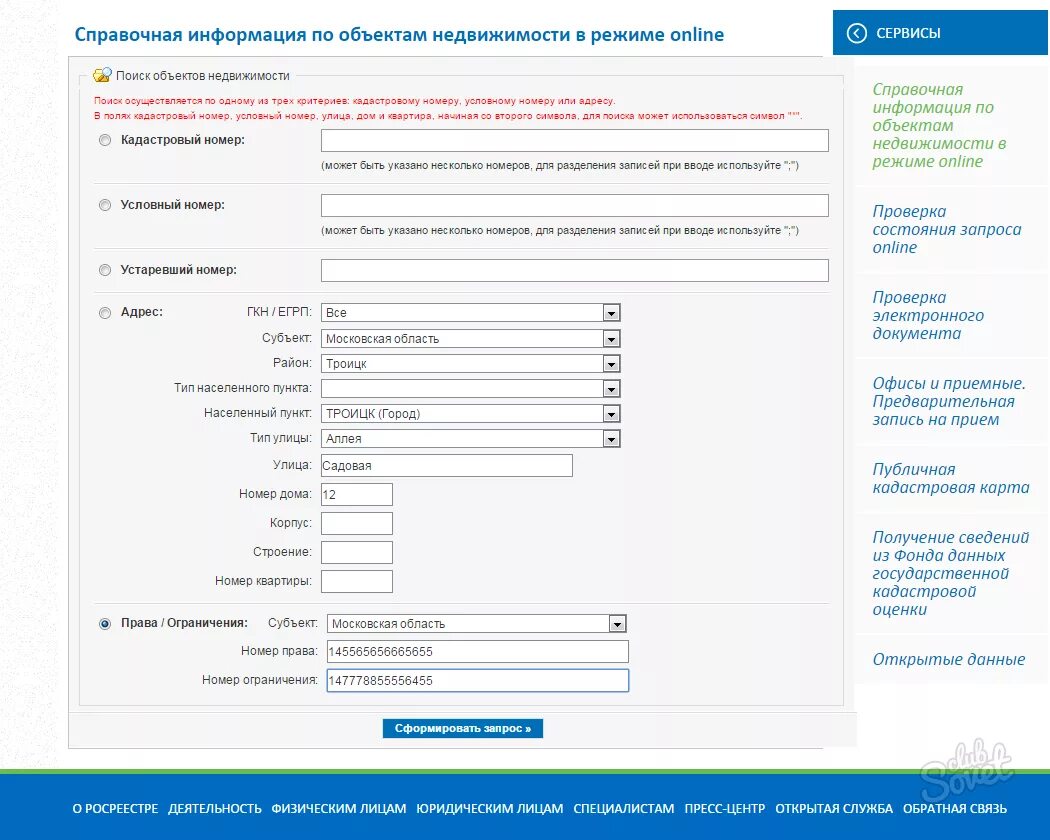
Task: Open the empty Тип населенного пункта dropdown
Action: [611, 388]
